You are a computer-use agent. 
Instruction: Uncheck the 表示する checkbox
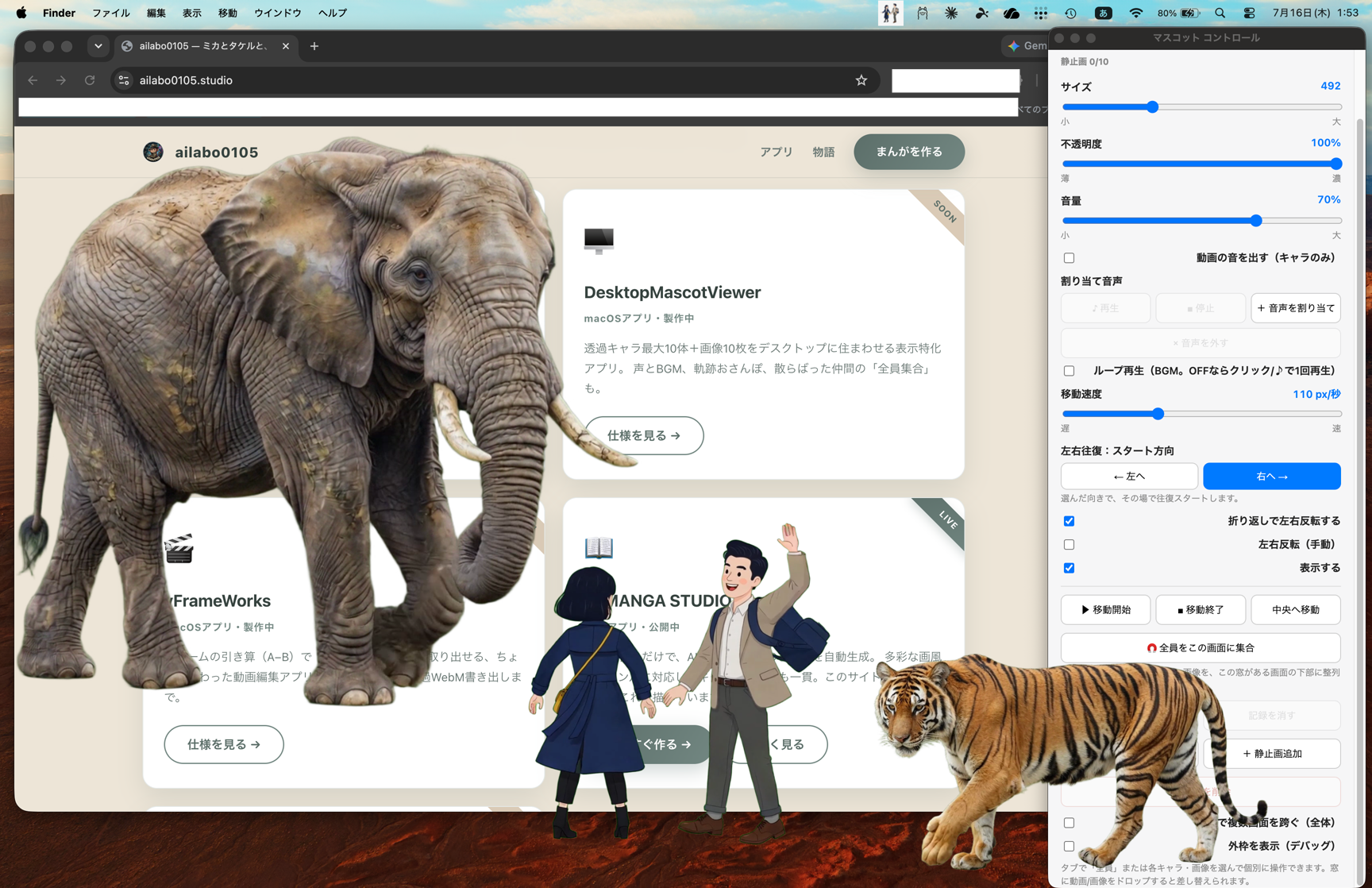point(1069,568)
